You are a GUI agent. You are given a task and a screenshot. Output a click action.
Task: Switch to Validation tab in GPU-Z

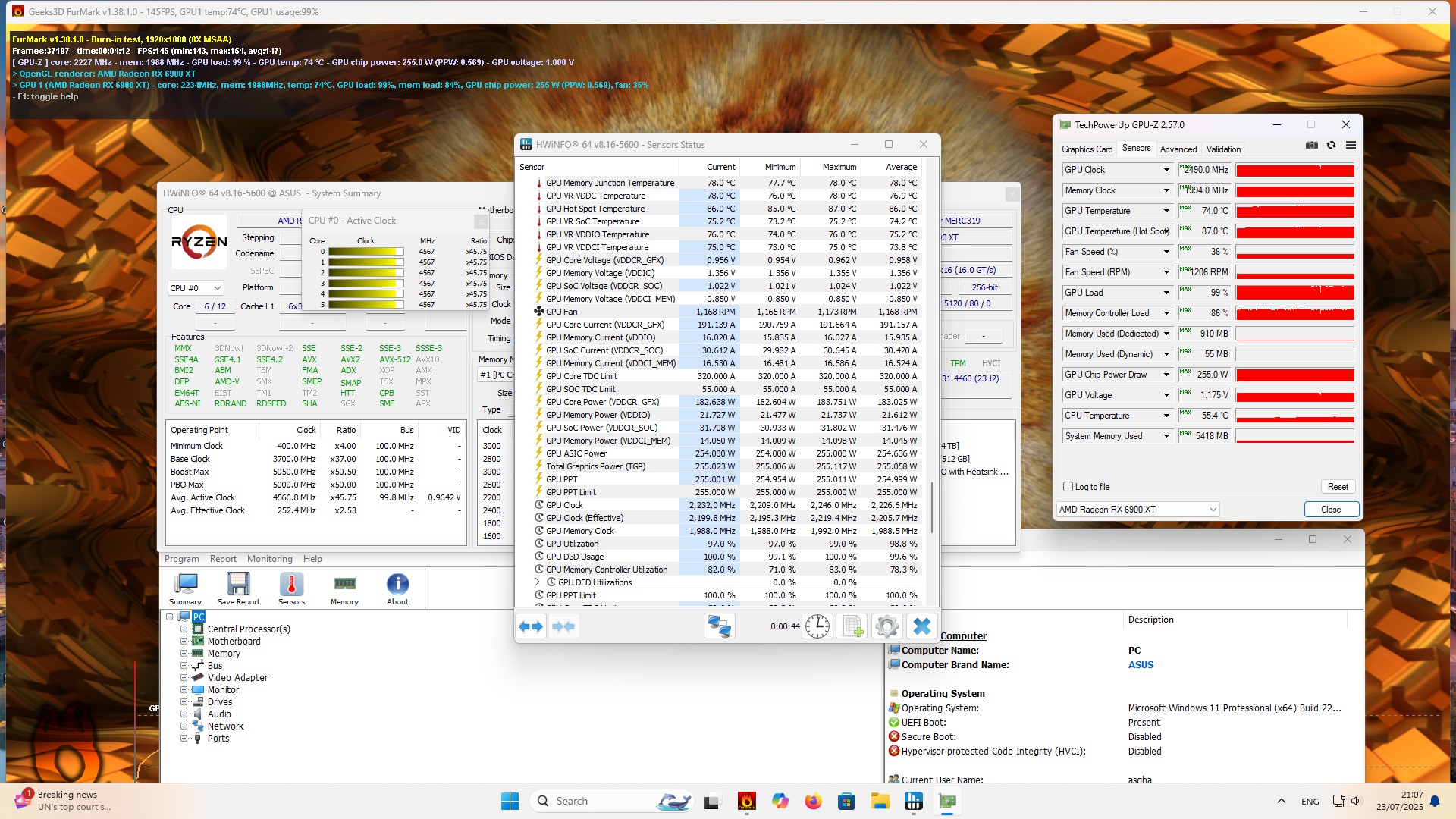tap(1223, 149)
